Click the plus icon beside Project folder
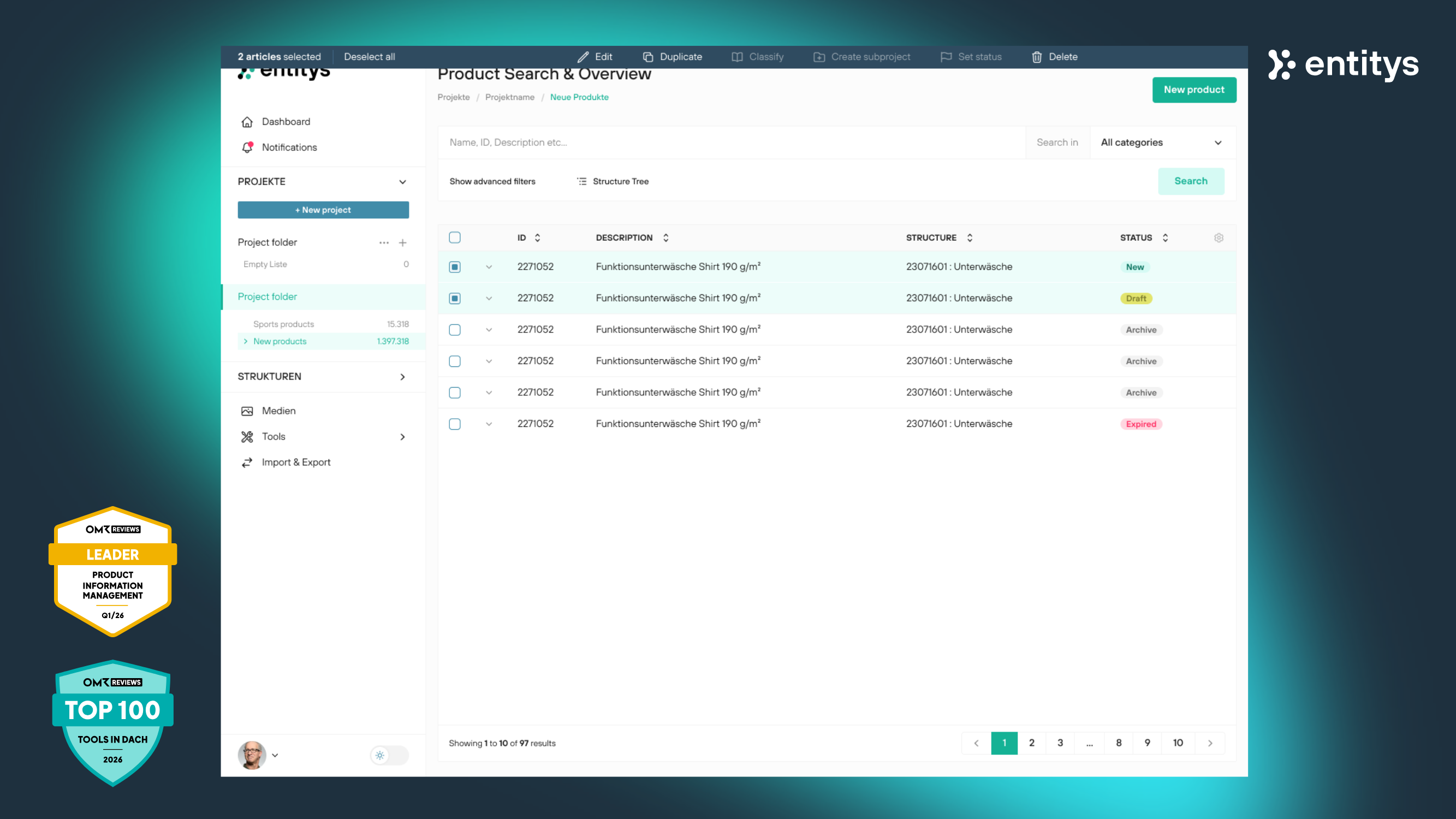 click(x=402, y=242)
